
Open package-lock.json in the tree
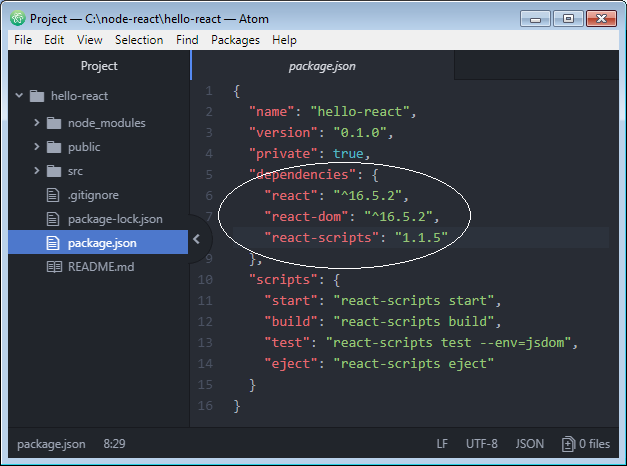coord(115,219)
